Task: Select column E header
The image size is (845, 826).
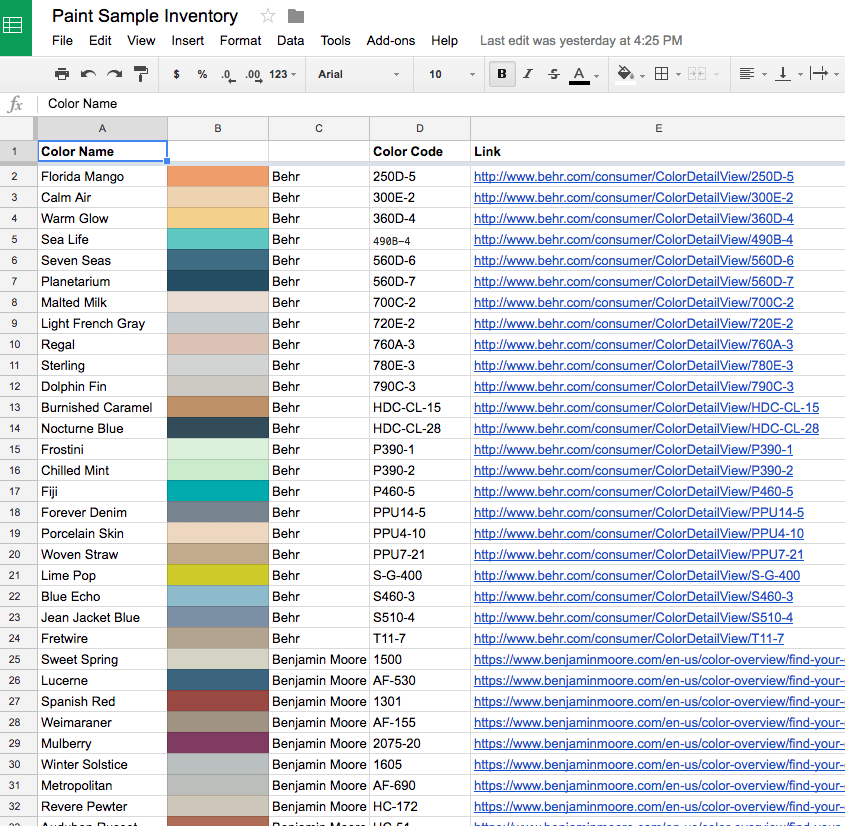Action: click(658, 129)
